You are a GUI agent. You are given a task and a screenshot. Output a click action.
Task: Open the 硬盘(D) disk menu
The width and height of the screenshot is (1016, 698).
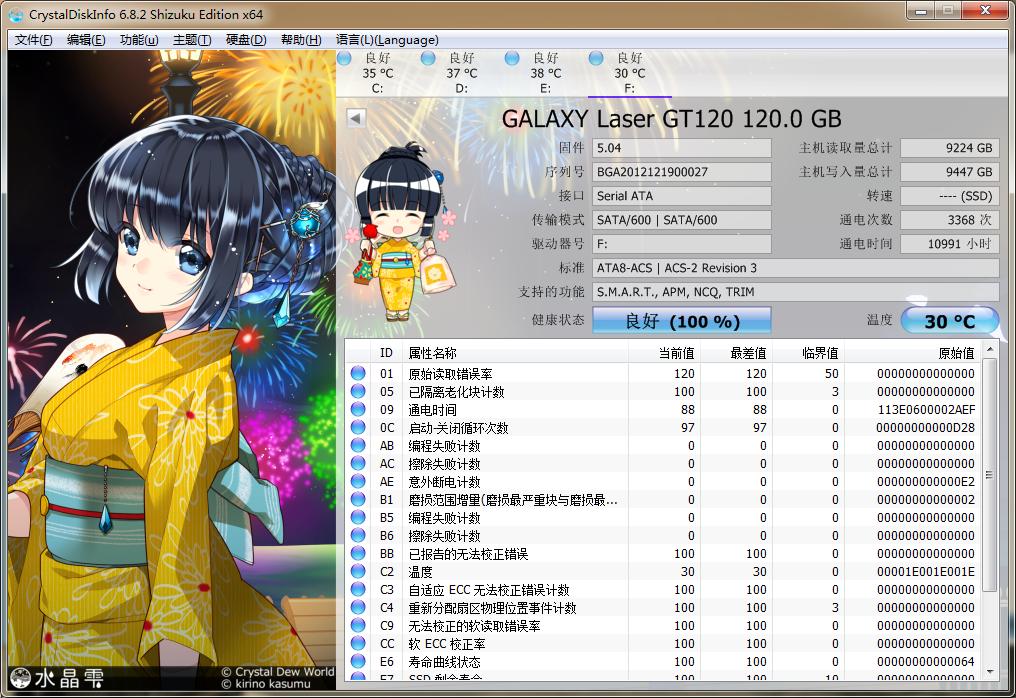244,39
